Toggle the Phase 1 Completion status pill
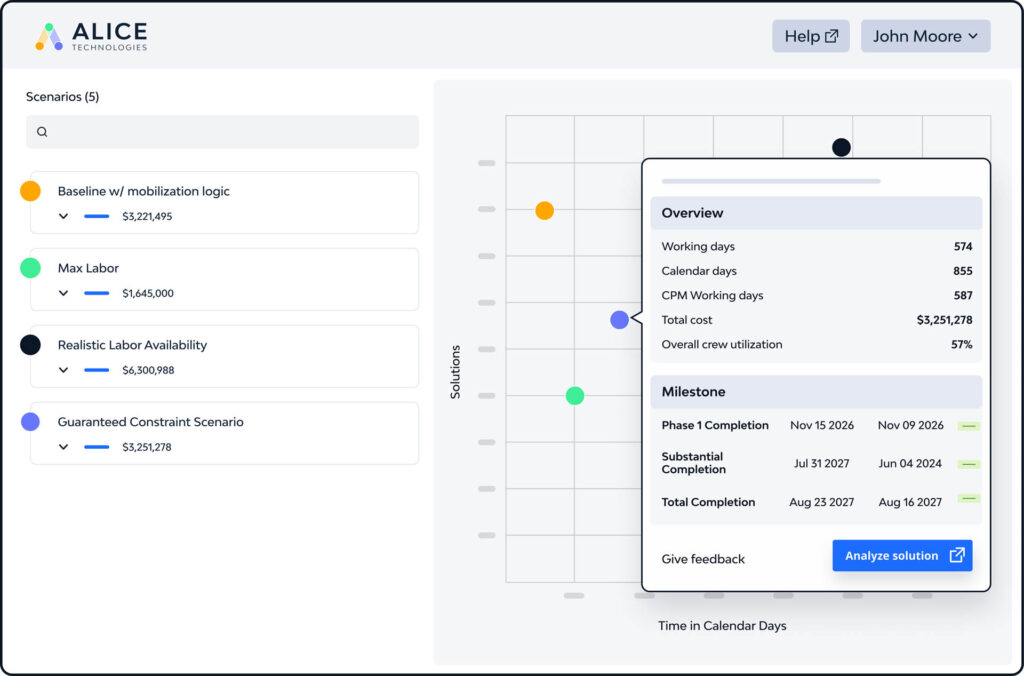The image size is (1024, 676). click(x=968, y=425)
